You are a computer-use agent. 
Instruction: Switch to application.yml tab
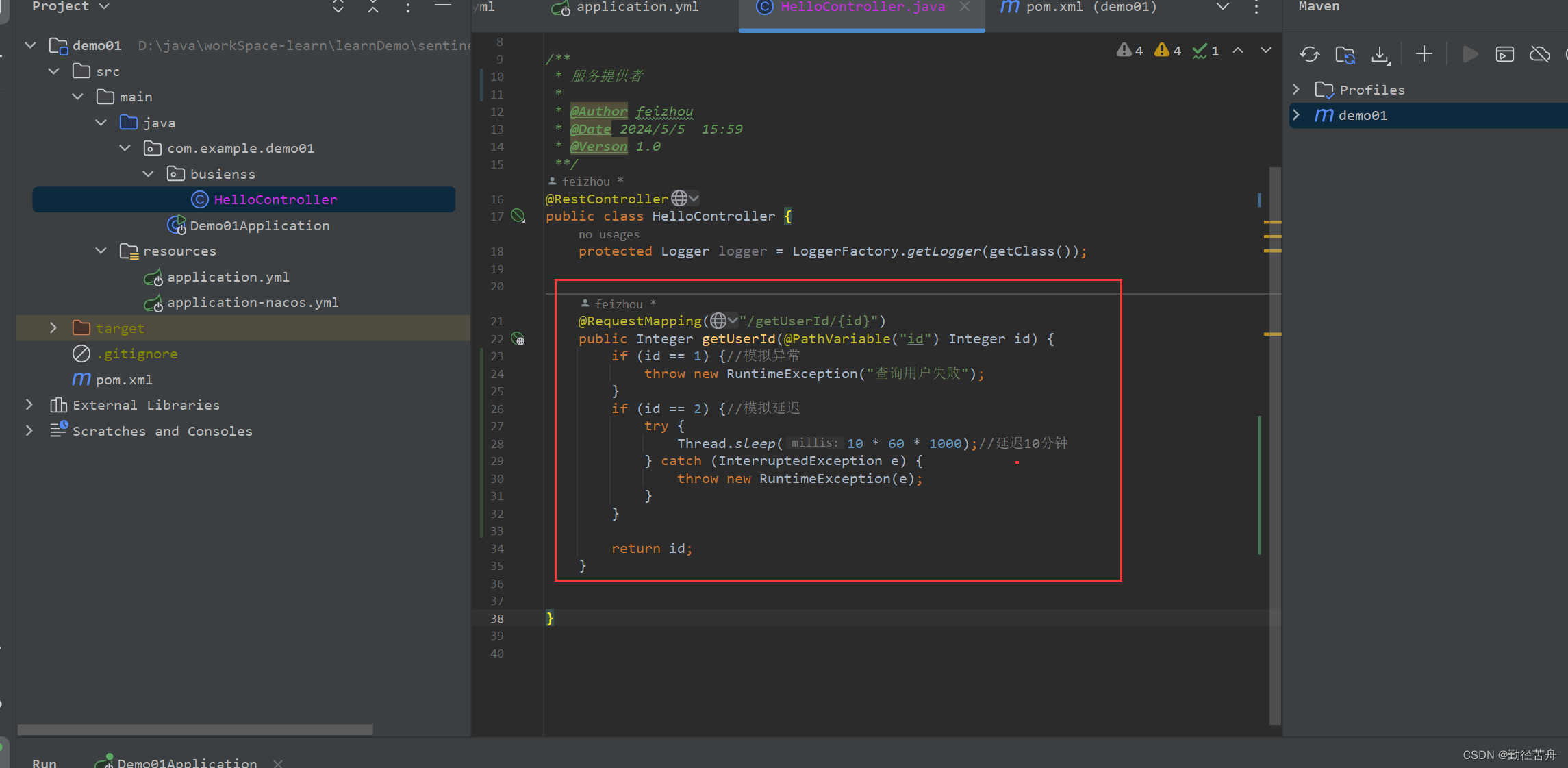[637, 7]
